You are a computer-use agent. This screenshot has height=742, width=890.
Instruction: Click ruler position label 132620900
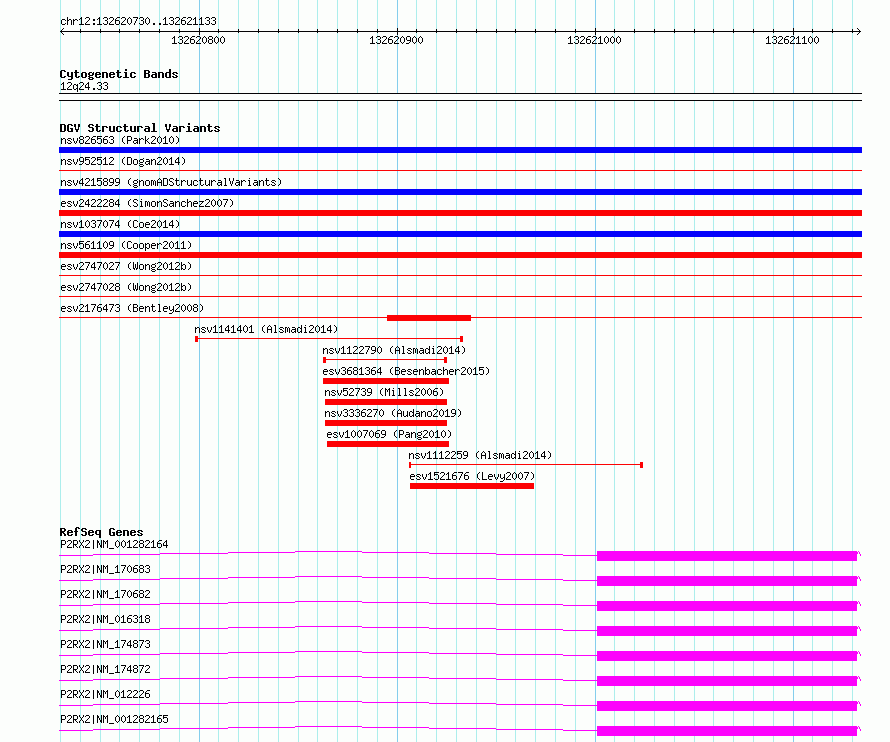[396, 40]
